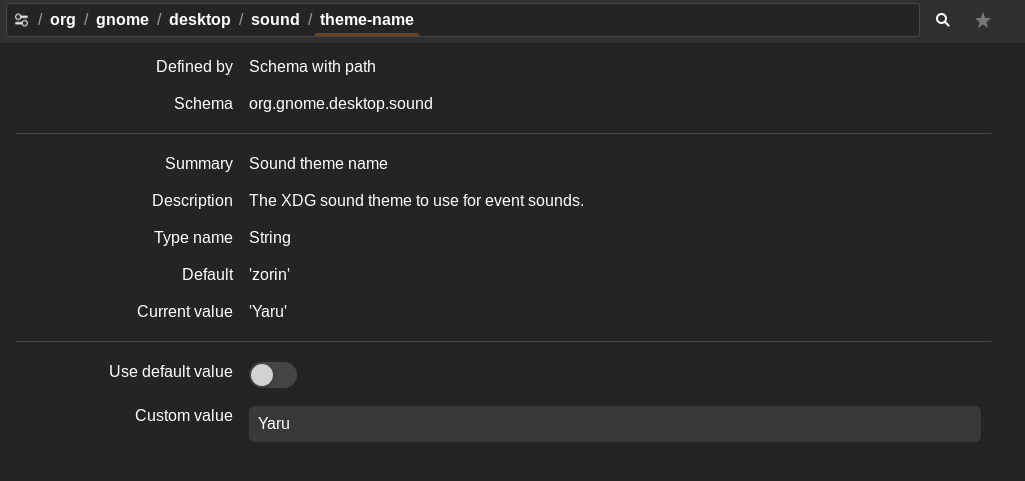Click the default value 'zorin'
This screenshot has width=1025, height=481.
coord(269,274)
